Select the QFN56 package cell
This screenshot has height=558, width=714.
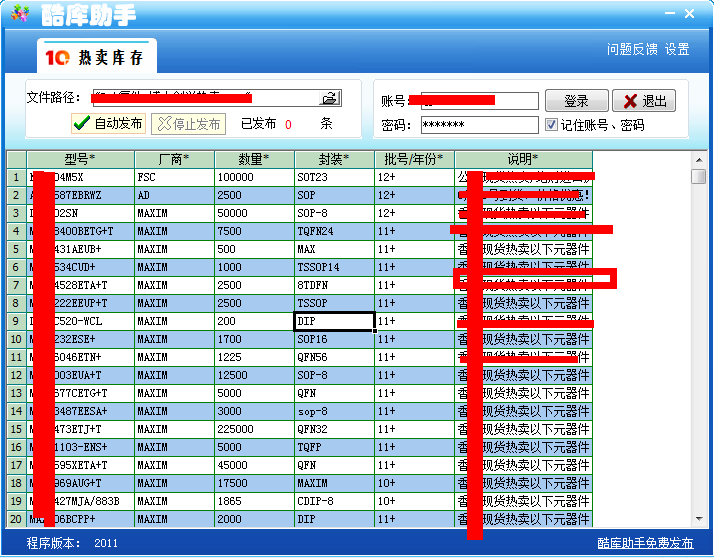[x=334, y=357]
